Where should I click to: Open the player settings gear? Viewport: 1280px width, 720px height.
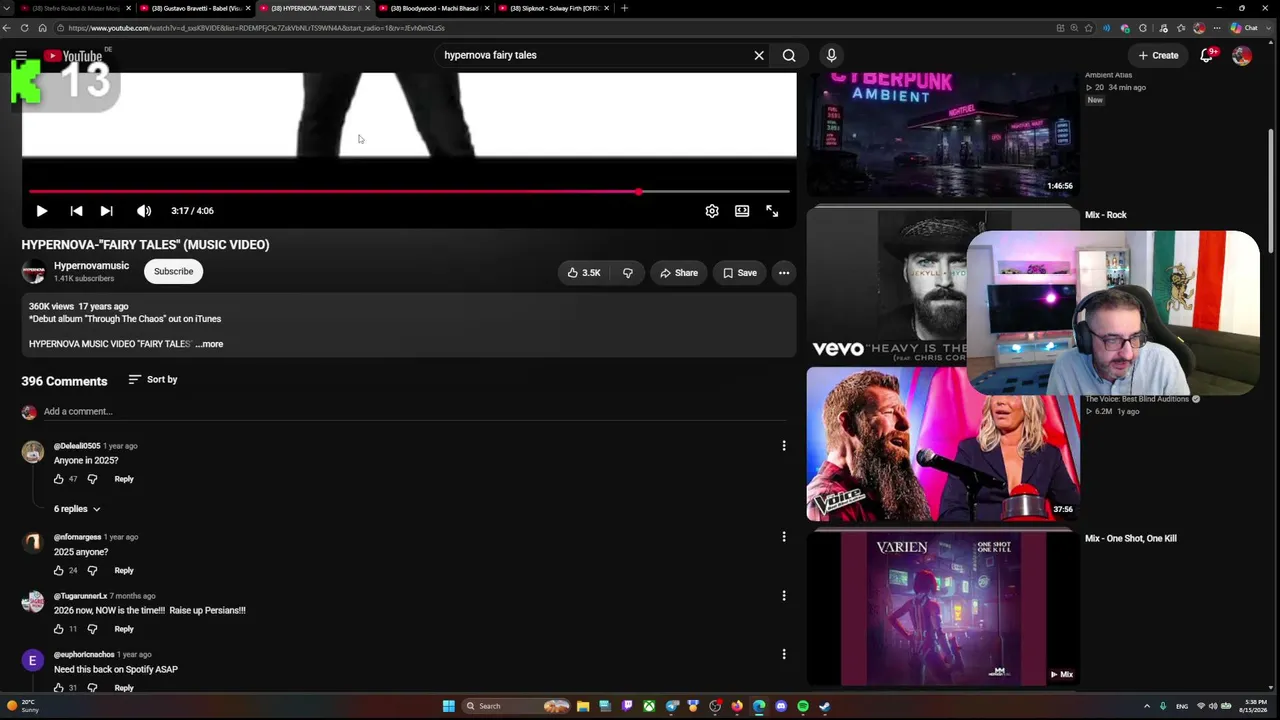point(712,211)
